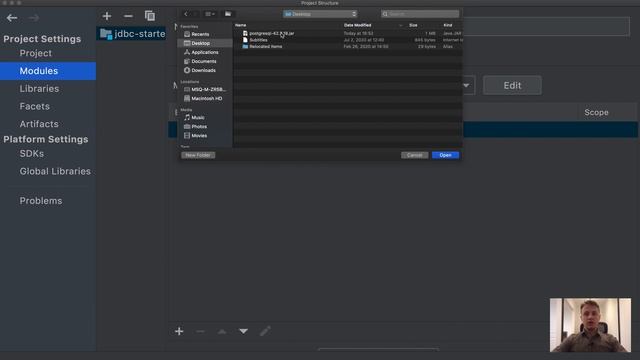Screen dimensions: 640x360
Task: Select Recents in Favorites sidebar
Action: 200,34
